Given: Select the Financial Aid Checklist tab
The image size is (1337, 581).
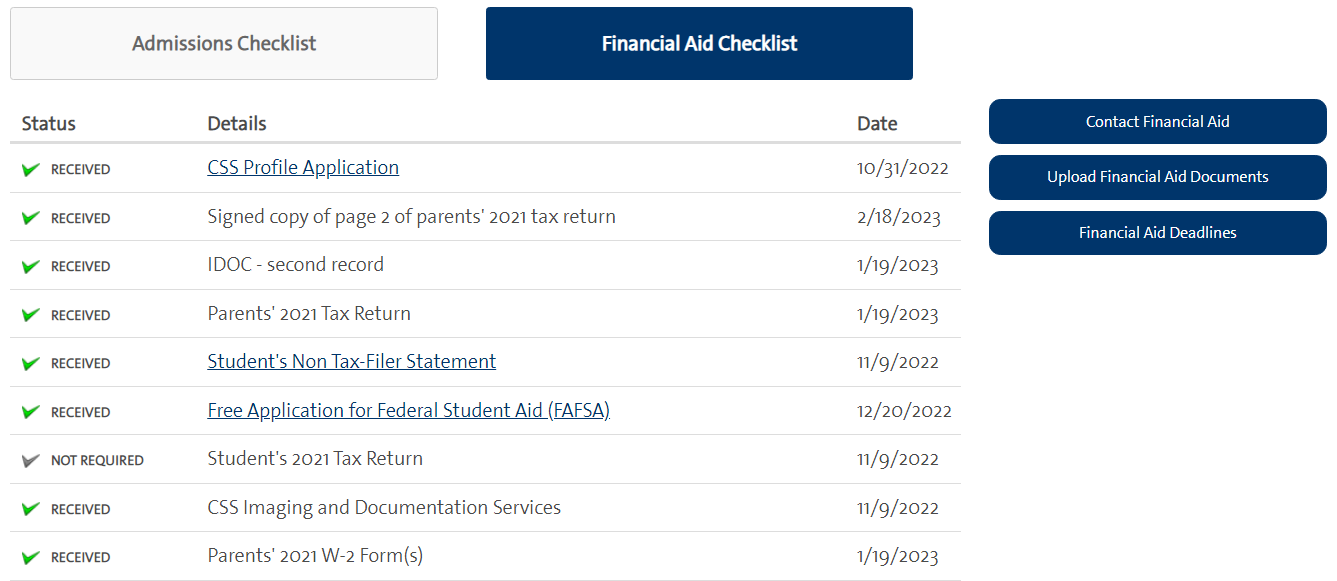Looking at the screenshot, I should click(699, 44).
